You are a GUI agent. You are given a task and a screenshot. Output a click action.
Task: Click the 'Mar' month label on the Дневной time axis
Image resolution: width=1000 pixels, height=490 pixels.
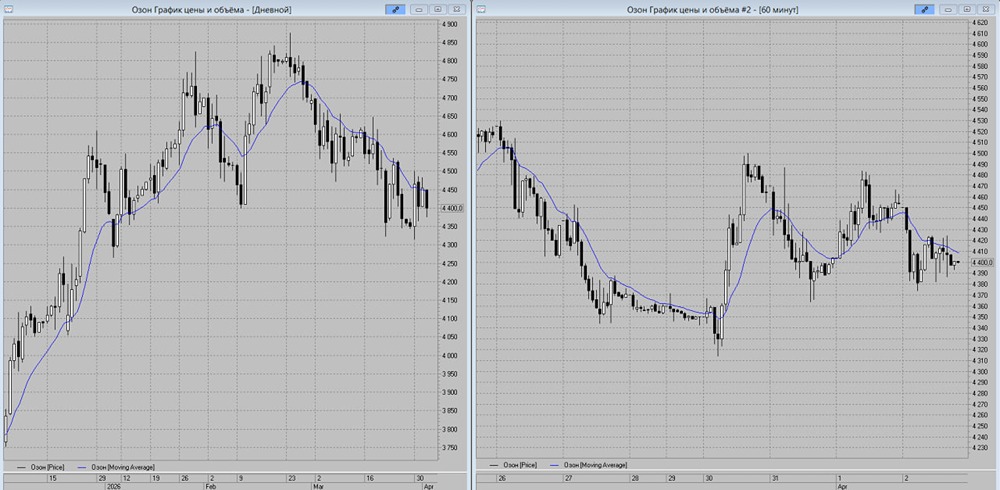tap(320, 485)
